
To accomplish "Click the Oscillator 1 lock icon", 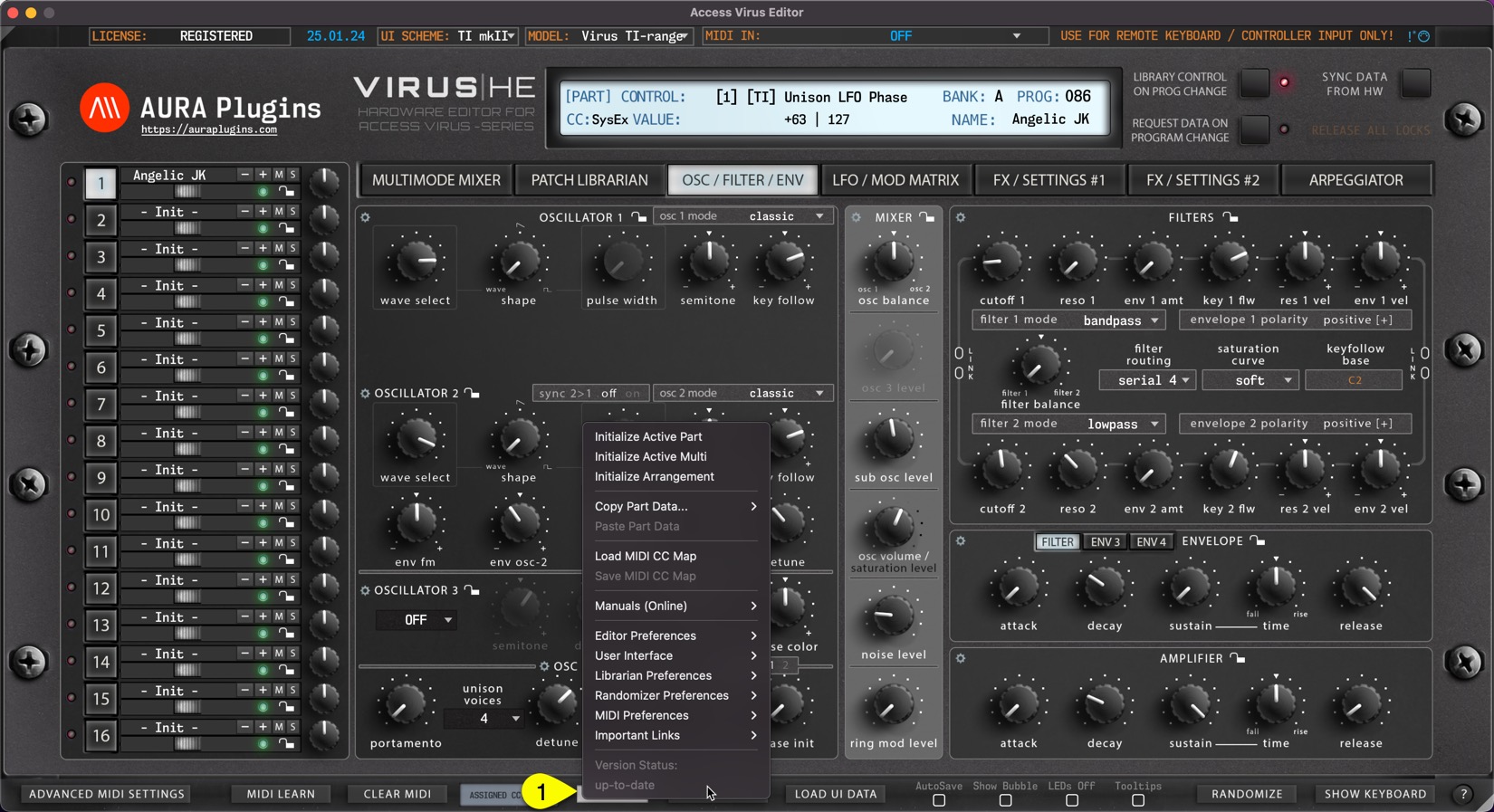I will 638,217.
